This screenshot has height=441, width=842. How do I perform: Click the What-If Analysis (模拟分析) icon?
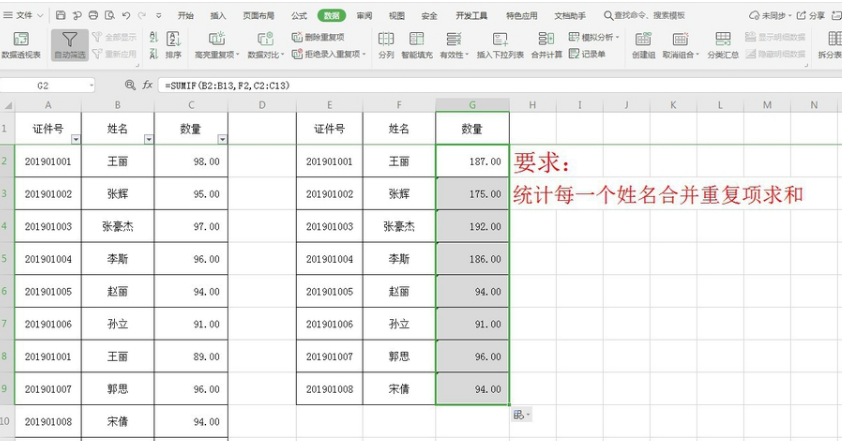pyautogui.click(x=574, y=37)
